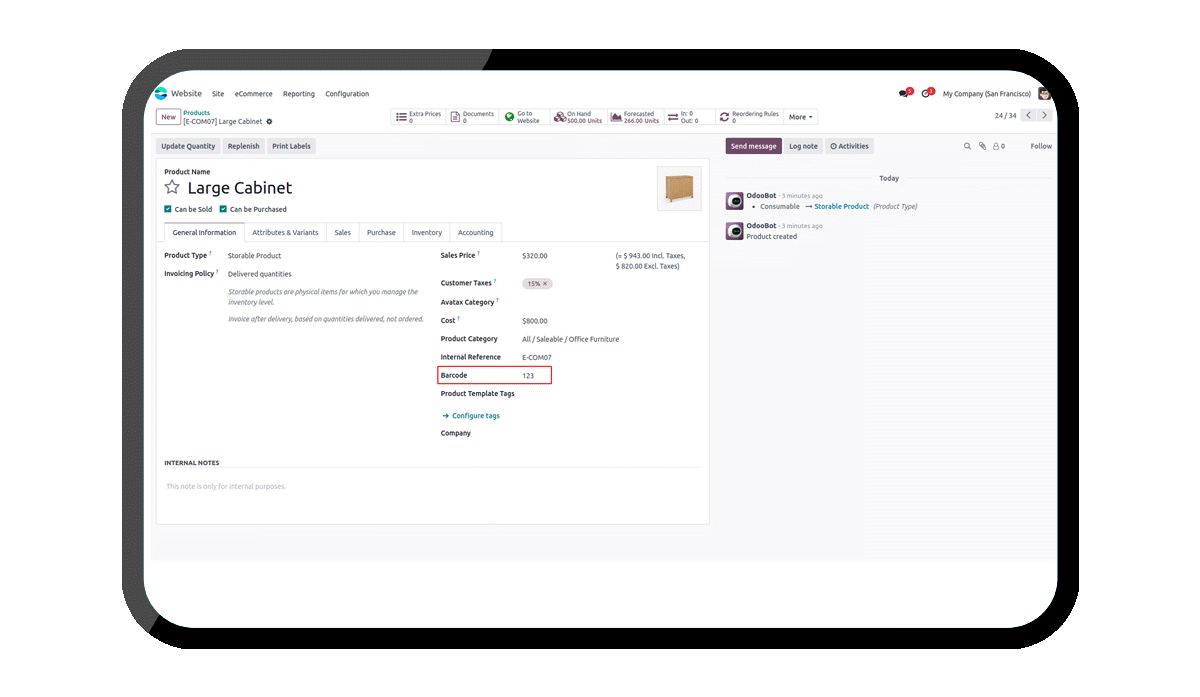The image size is (1200, 697).
Task: Open On Hand 500.00 Units button
Action: point(578,117)
